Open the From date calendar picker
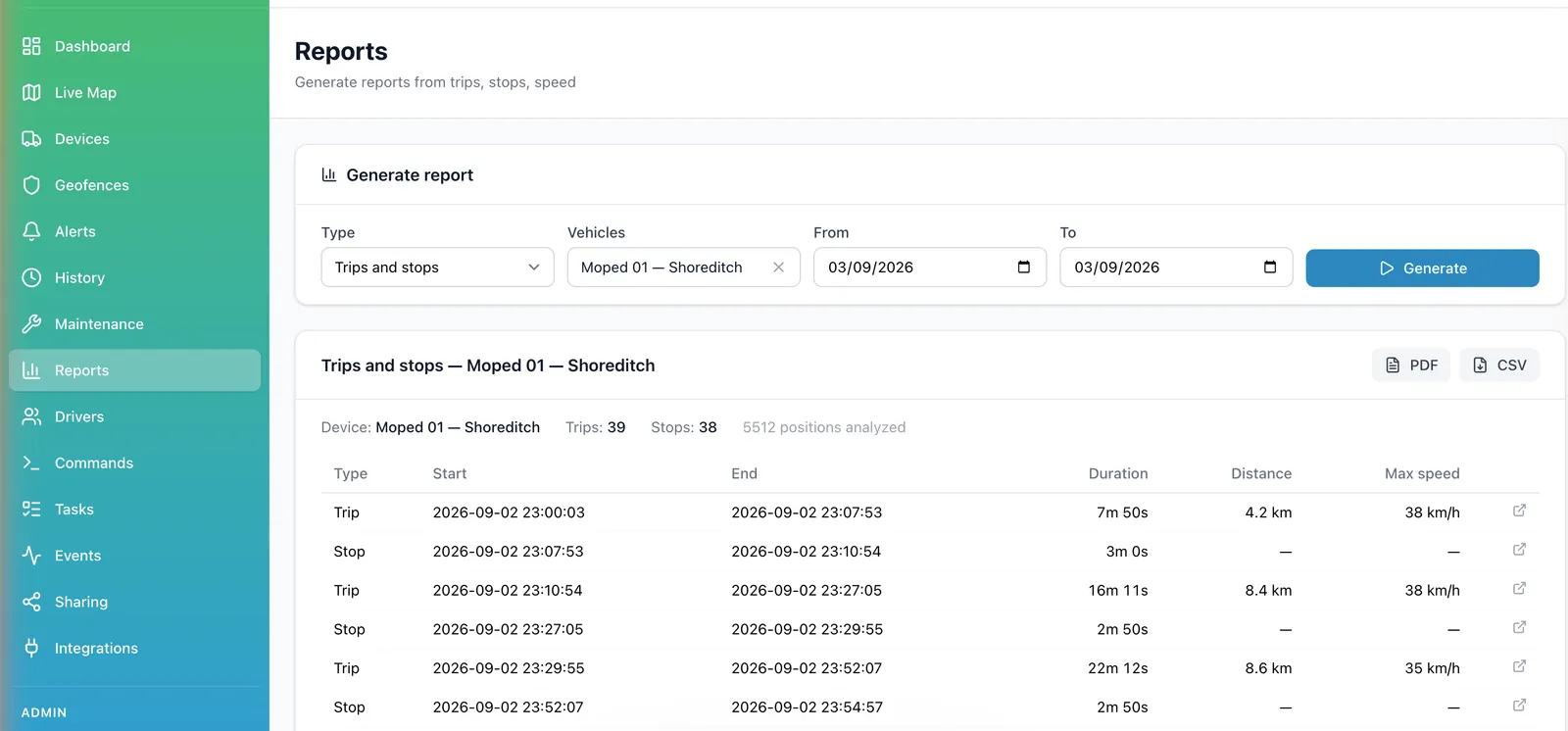The height and width of the screenshot is (731, 1568). (x=1024, y=268)
